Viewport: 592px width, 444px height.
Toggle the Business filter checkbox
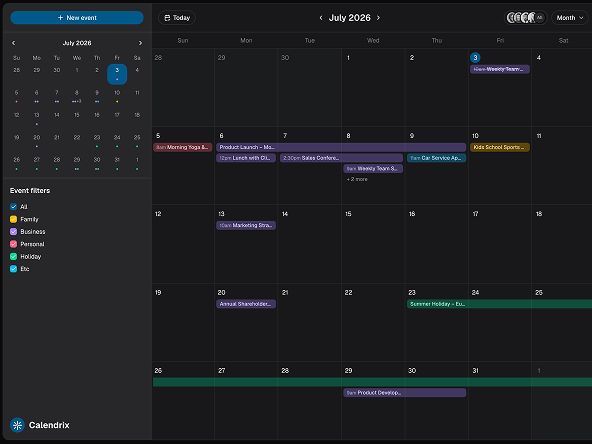pos(14,231)
